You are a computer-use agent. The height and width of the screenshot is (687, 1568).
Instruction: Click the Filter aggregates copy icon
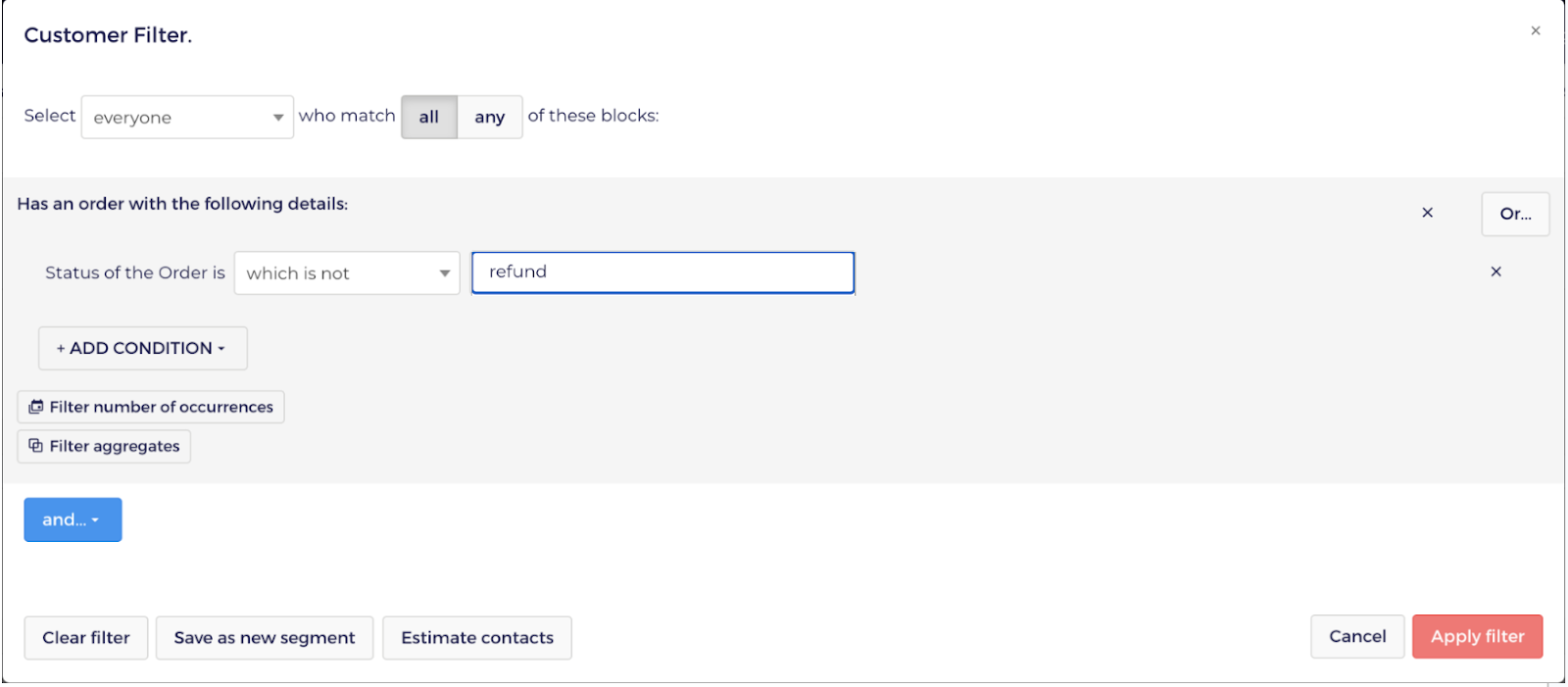[36, 446]
